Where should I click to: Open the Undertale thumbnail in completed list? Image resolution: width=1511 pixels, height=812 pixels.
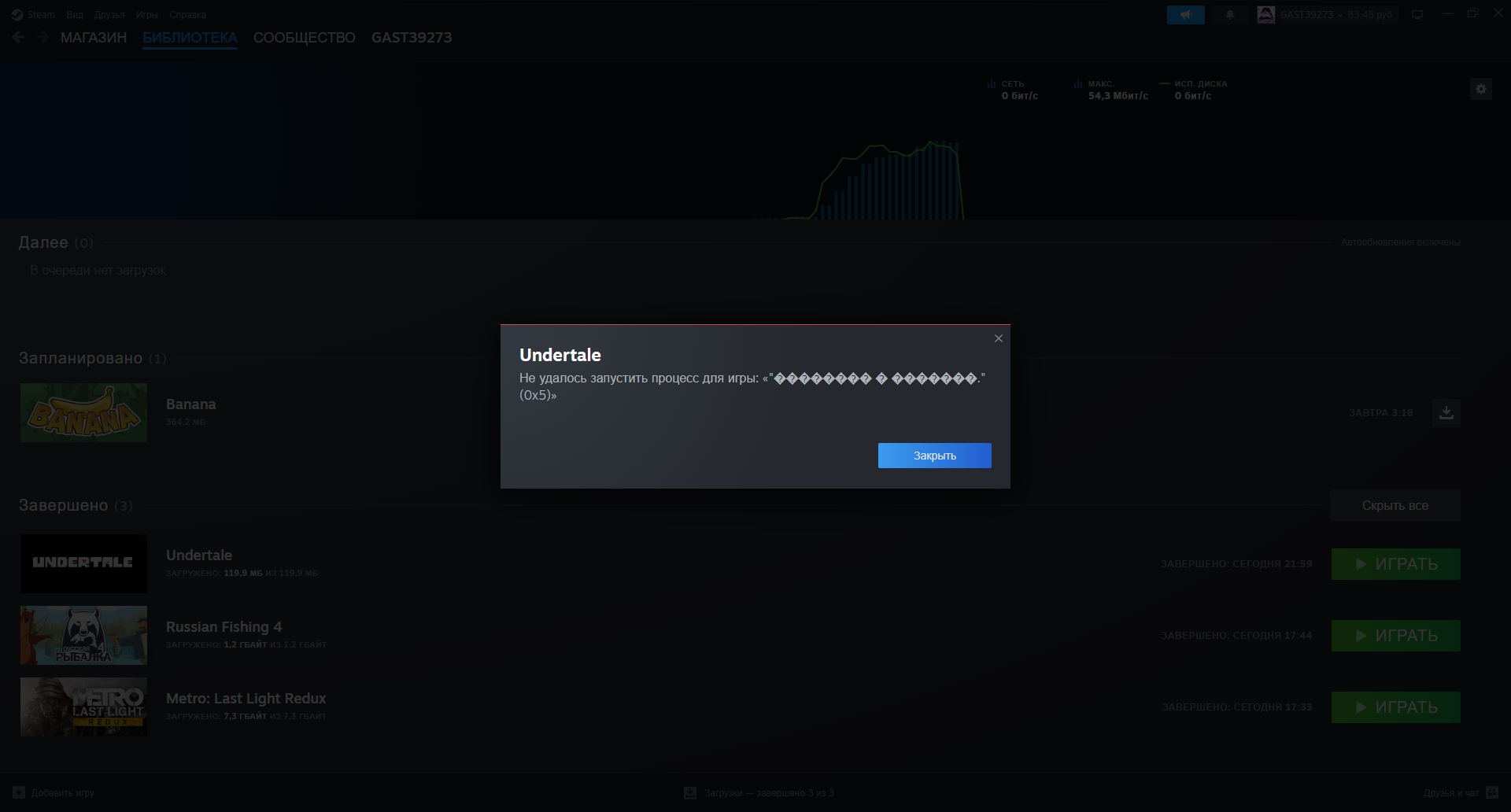[83, 563]
